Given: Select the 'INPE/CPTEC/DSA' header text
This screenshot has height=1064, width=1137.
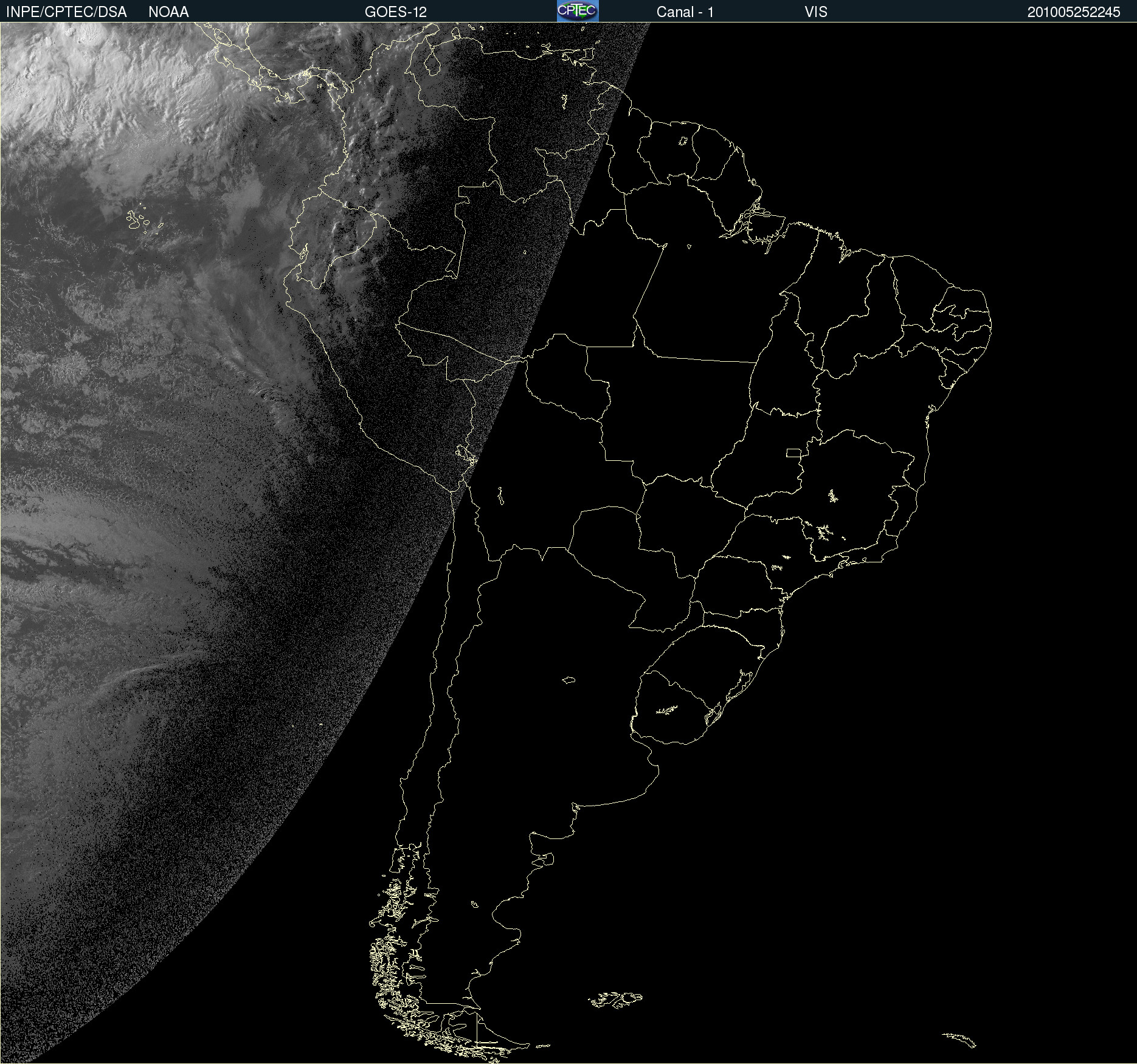Looking at the screenshot, I should tap(66, 12).
